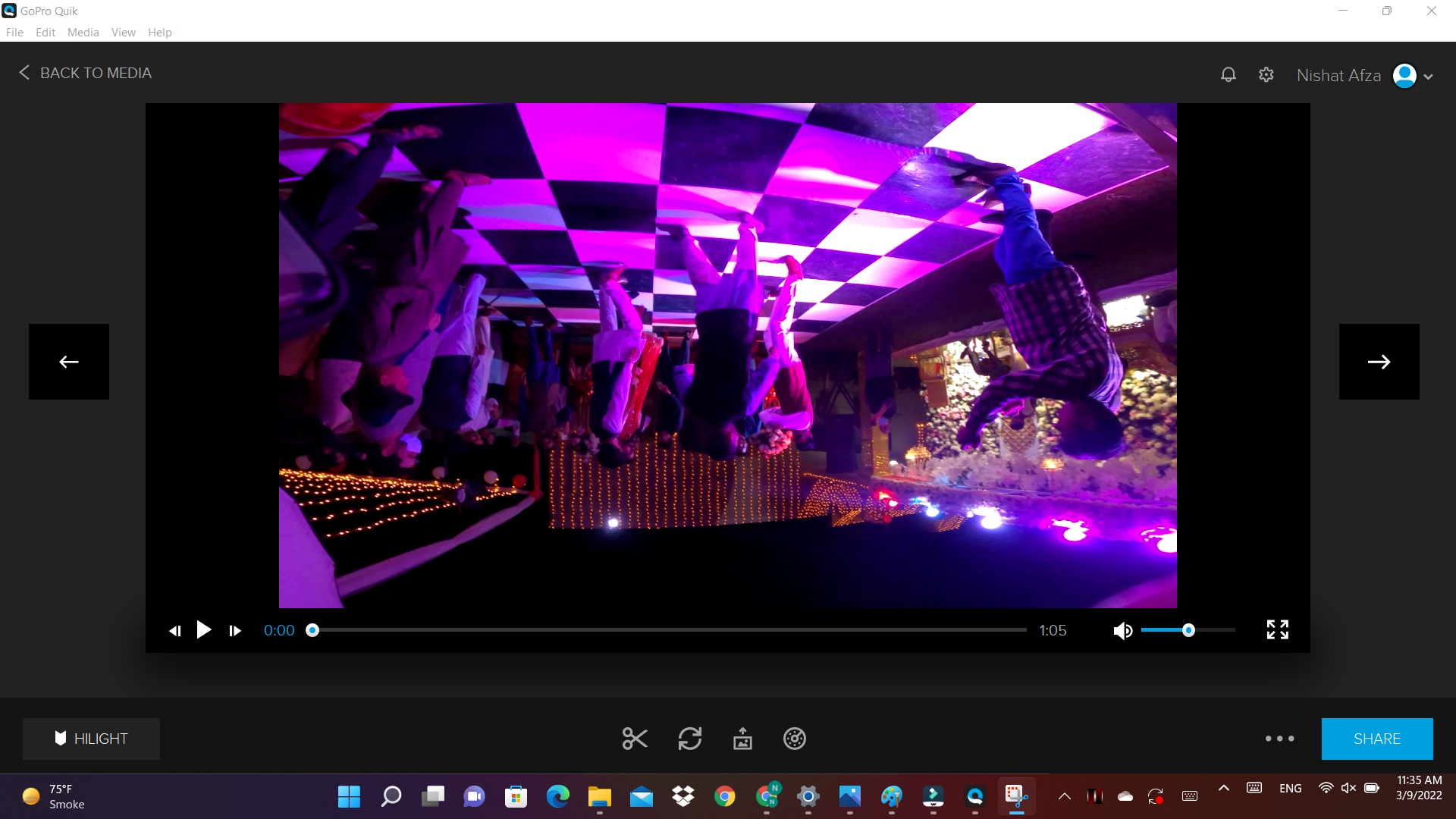Click the fullscreen toggle button
1456x819 pixels.
[1277, 630]
